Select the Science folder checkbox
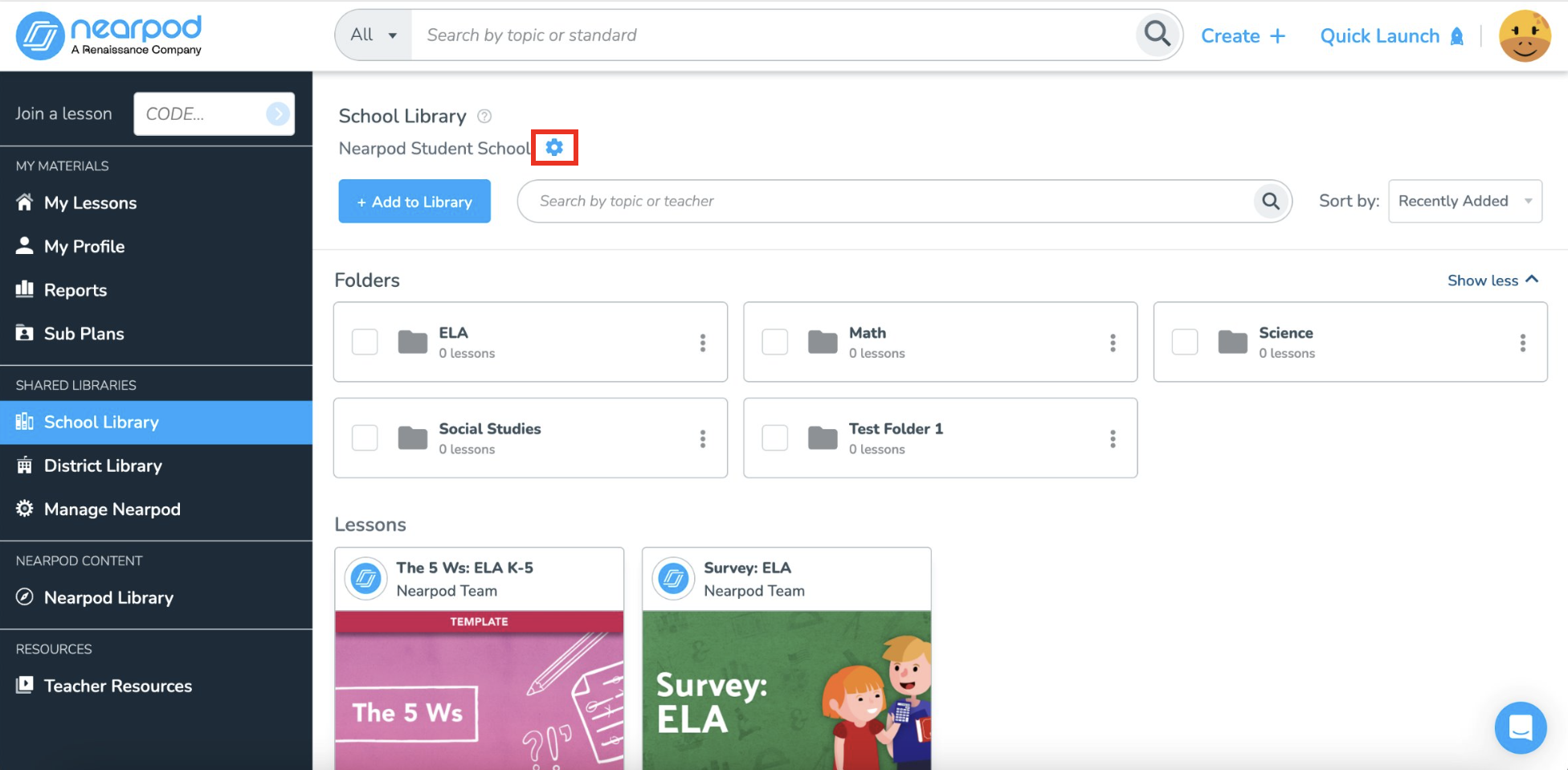The height and width of the screenshot is (770, 1568). [1184, 342]
